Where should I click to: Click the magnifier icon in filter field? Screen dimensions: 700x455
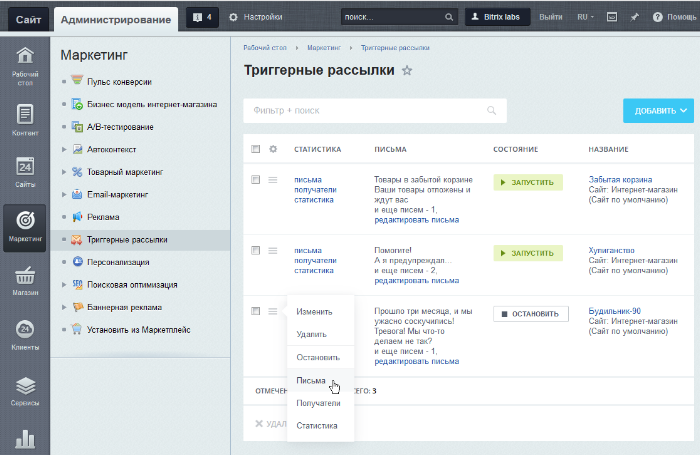tap(492, 110)
